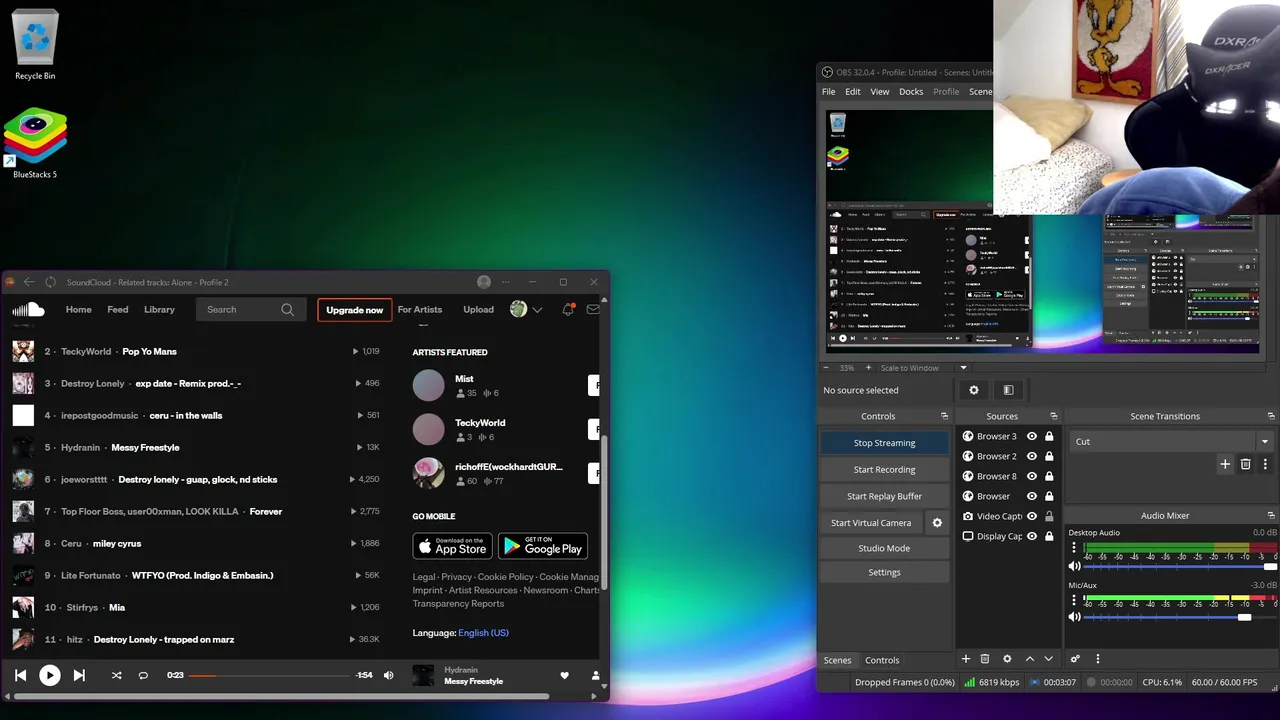The width and height of the screenshot is (1280, 720).
Task: Click Start Replay Buffer button
Action: (884, 496)
